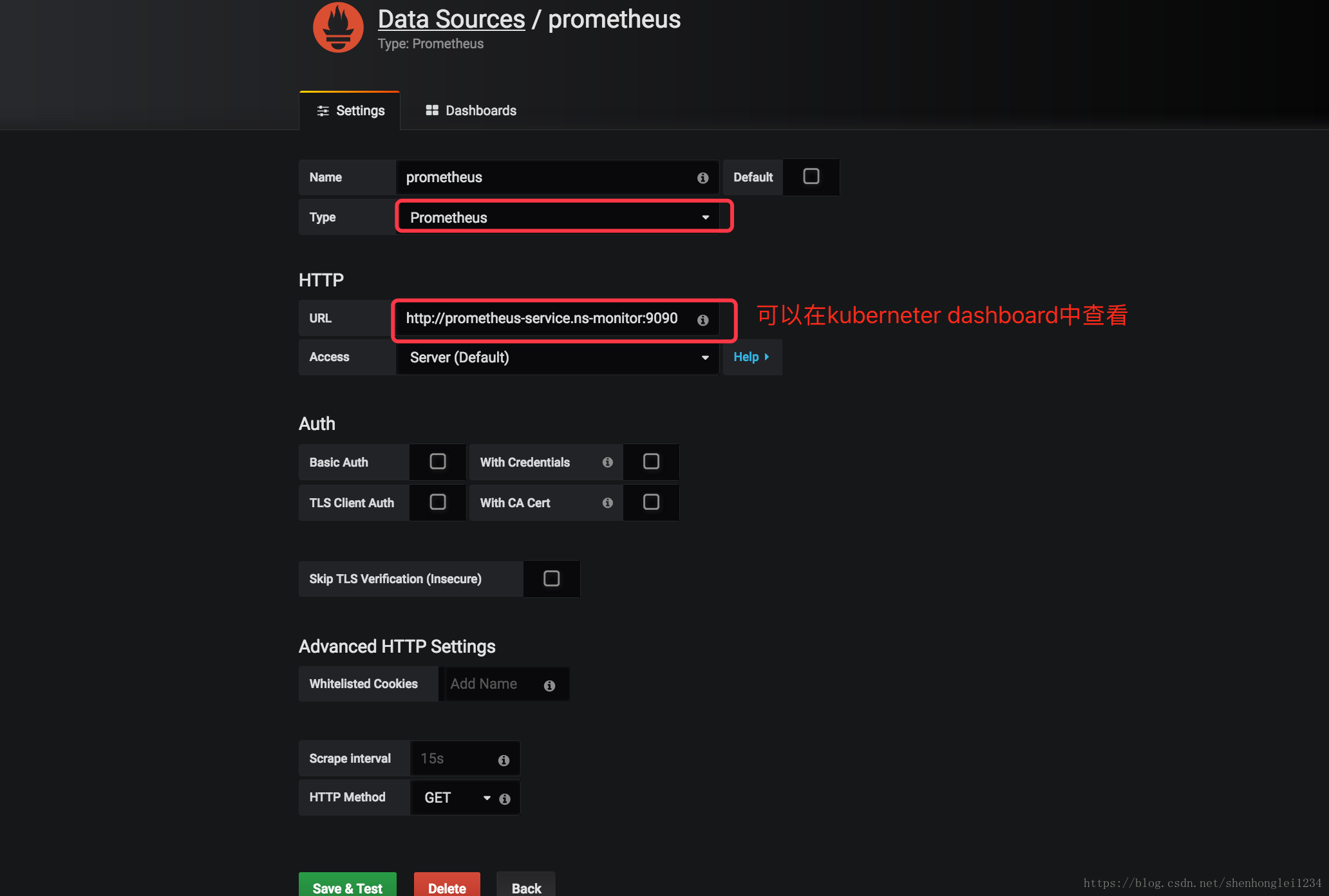Click info icon in Scrape interval field
This screenshot has height=896, width=1329.
504,760
